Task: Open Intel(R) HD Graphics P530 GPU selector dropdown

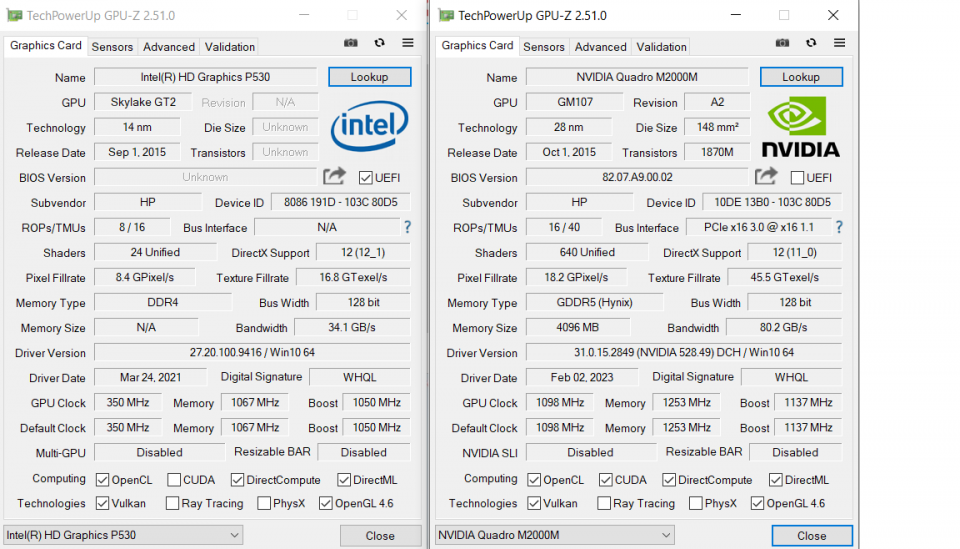Action: (123, 535)
